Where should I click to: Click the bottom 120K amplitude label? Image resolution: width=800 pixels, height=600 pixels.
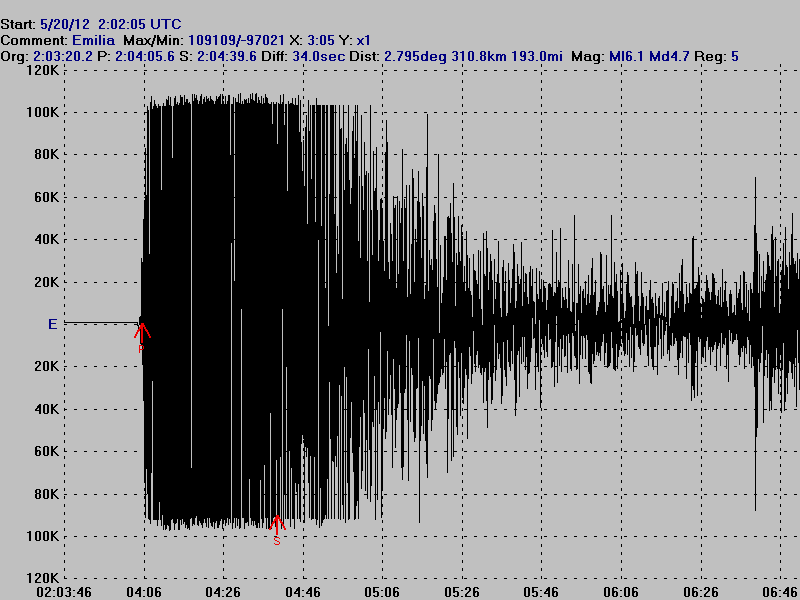pos(42,578)
